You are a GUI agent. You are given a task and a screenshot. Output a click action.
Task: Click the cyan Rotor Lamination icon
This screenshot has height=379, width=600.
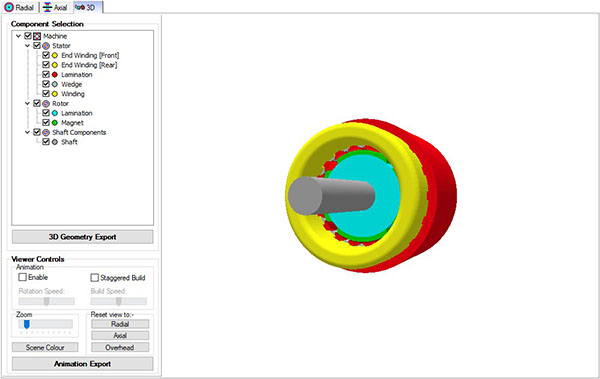pyautogui.click(x=55, y=113)
